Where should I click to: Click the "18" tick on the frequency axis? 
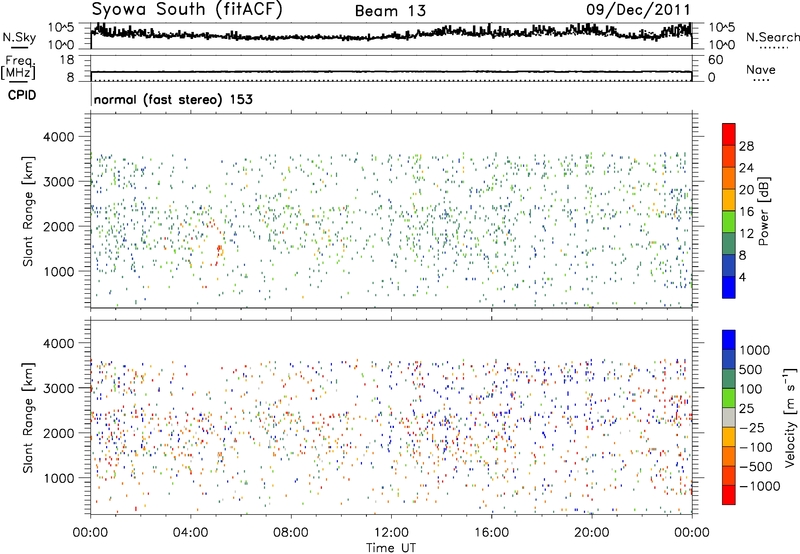(x=67, y=60)
